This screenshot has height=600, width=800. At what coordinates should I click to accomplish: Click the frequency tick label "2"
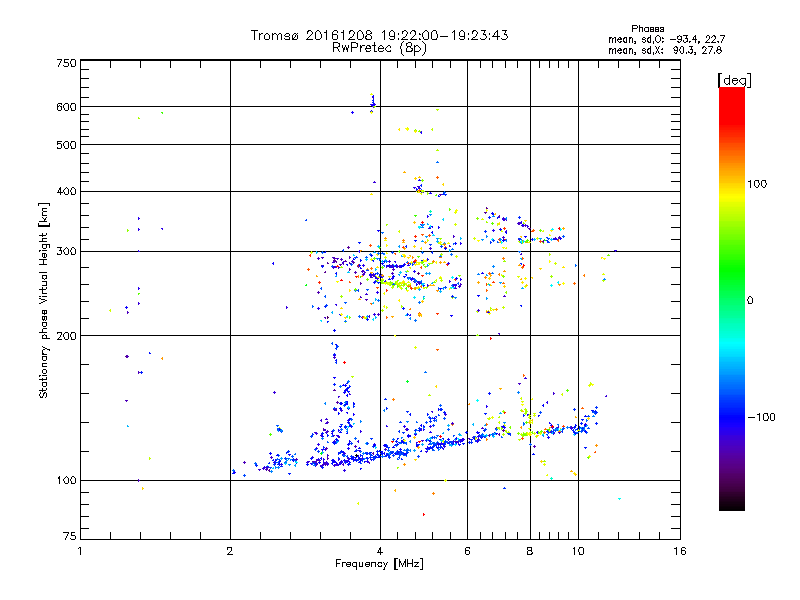click(230, 551)
